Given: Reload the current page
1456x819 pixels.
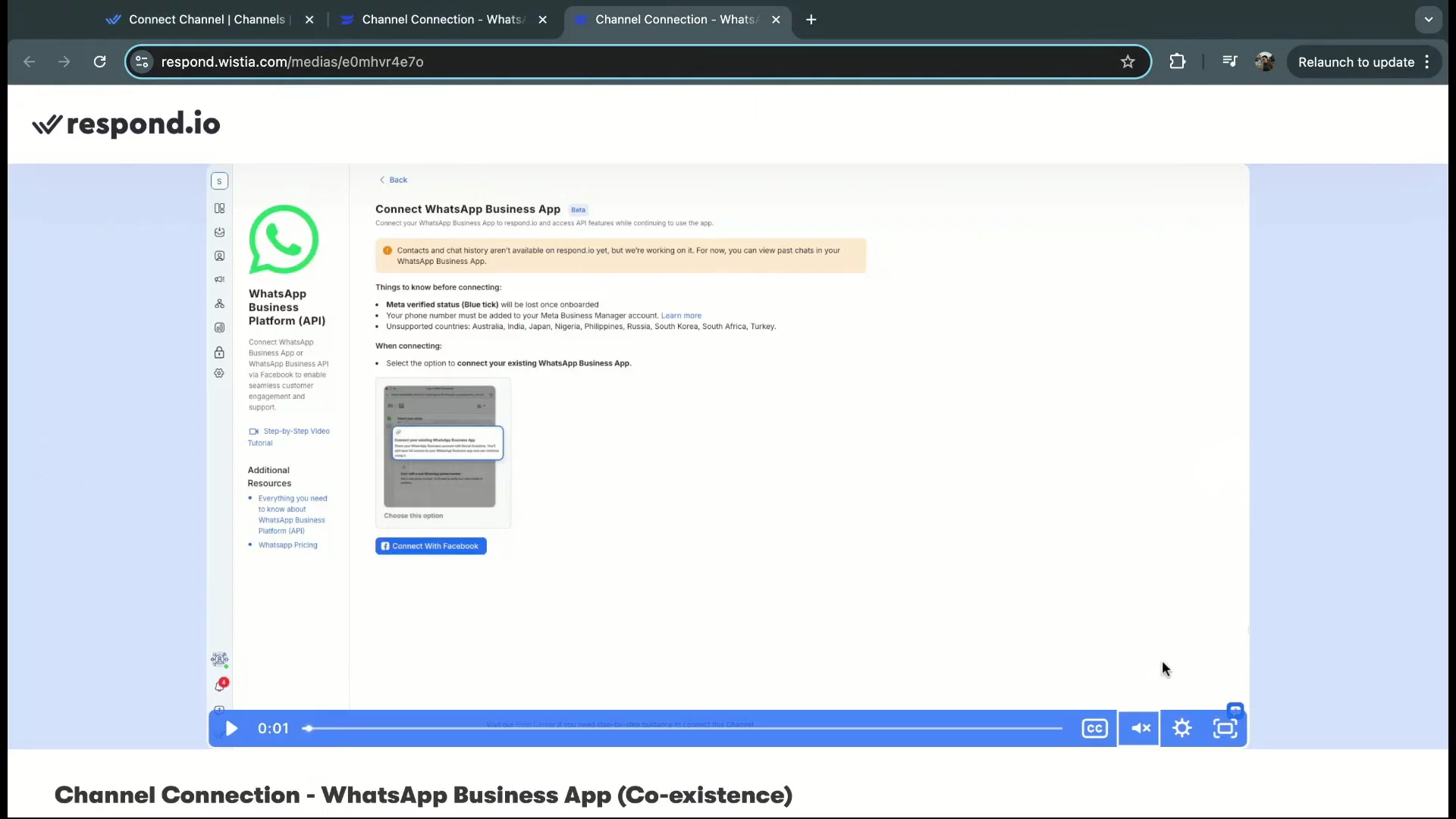Looking at the screenshot, I should pos(100,62).
